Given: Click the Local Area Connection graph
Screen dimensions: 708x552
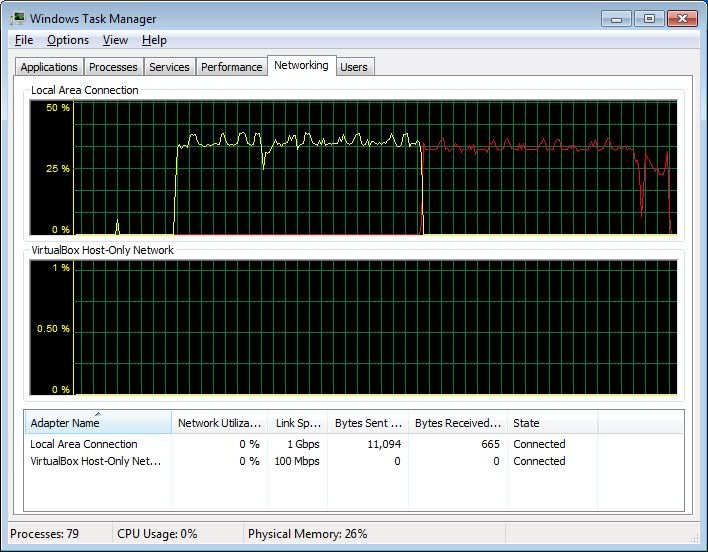Looking at the screenshot, I should [354, 167].
